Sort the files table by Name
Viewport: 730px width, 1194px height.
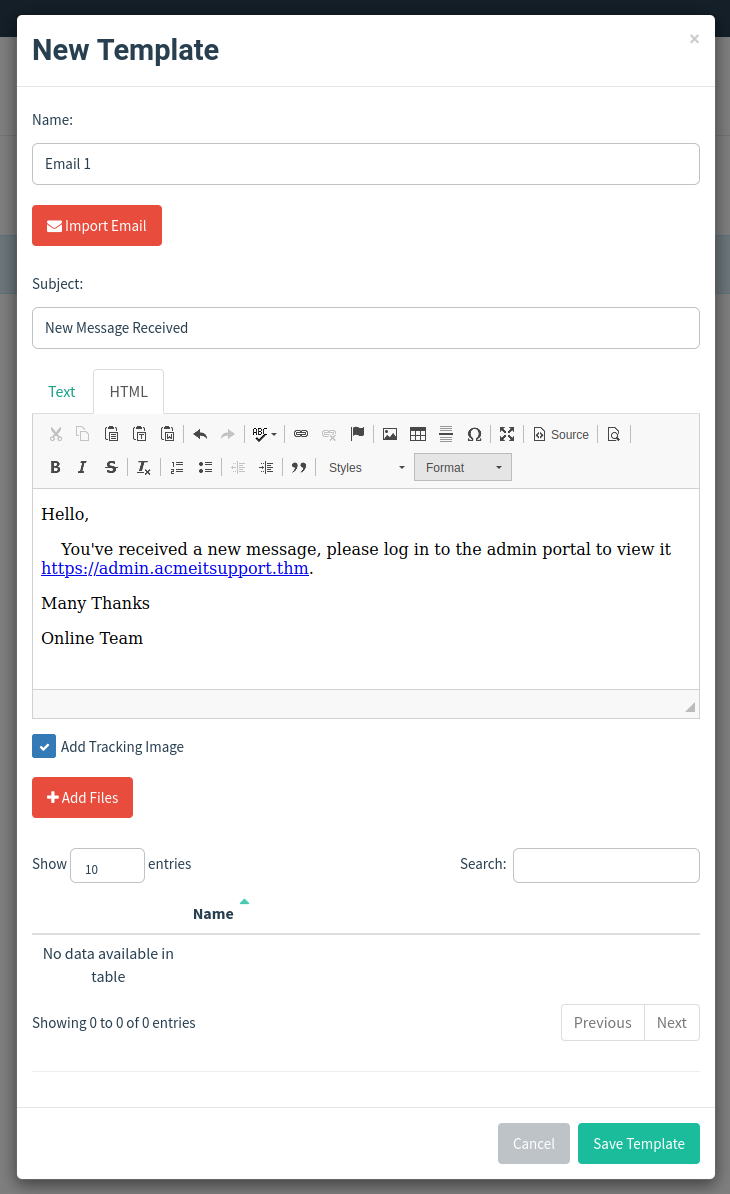(213, 914)
